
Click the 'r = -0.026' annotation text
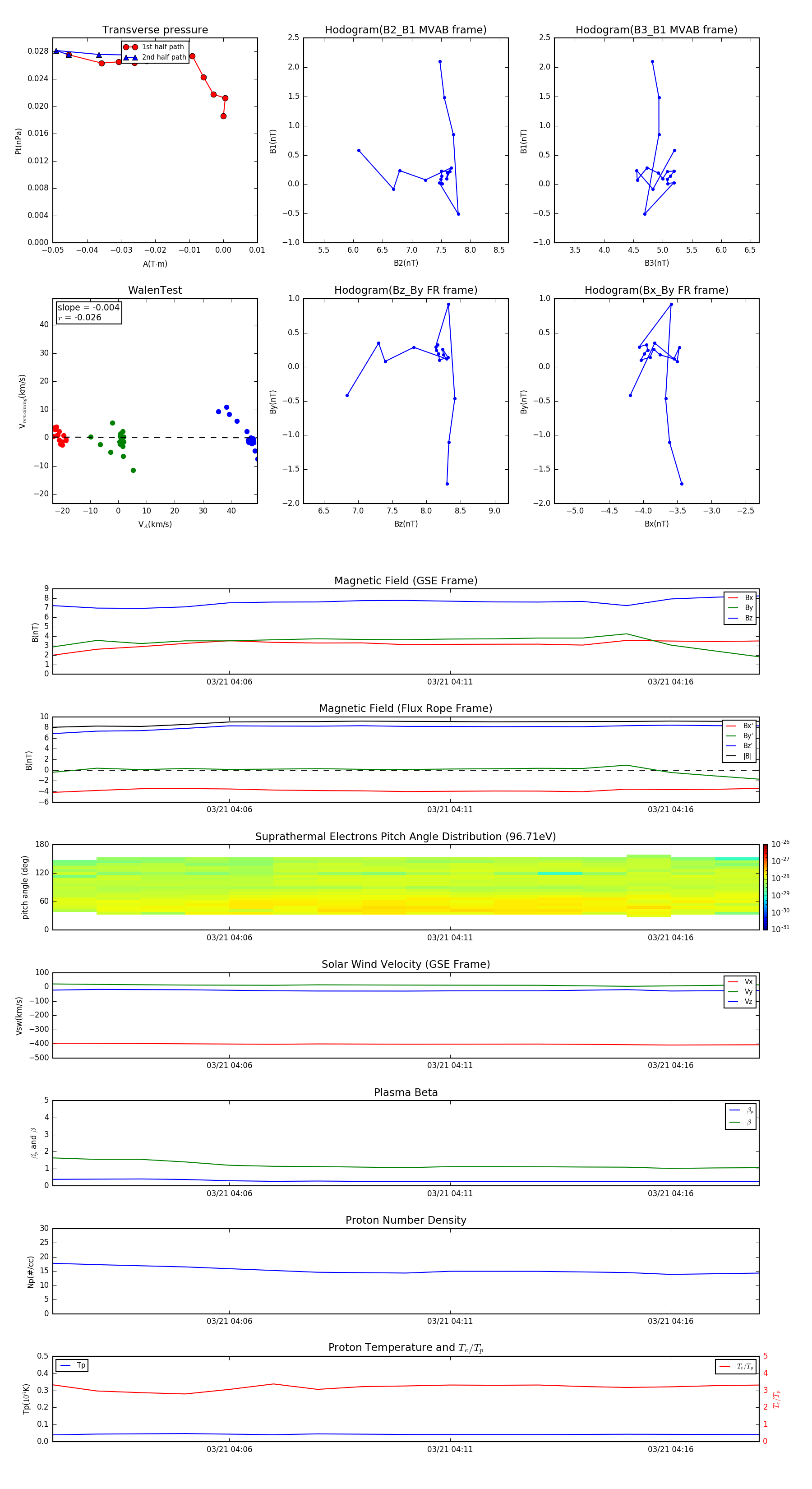[80, 317]
